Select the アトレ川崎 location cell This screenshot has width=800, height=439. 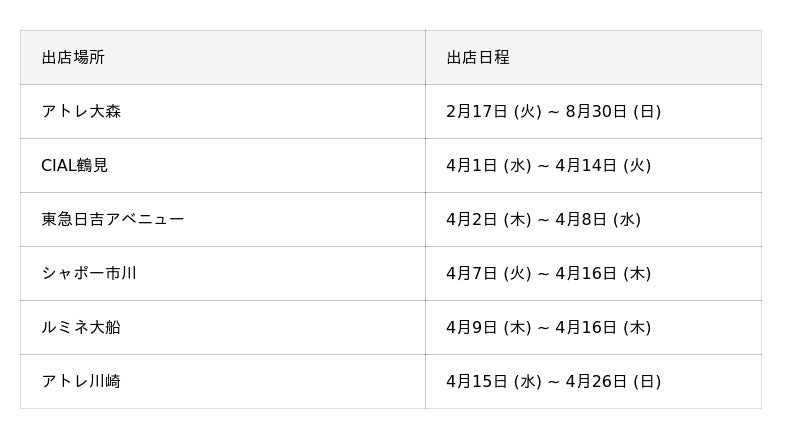(x=81, y=382)
